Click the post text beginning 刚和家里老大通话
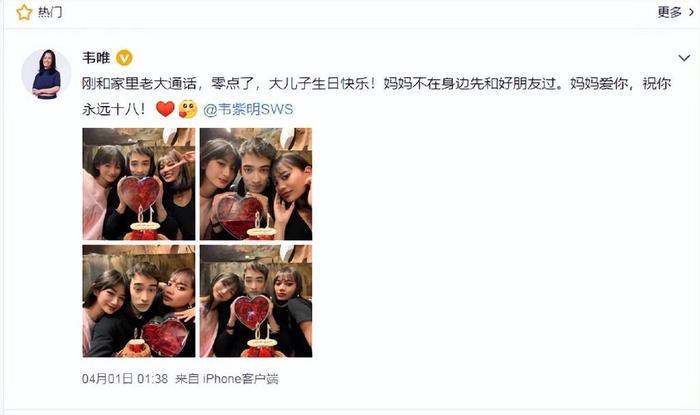The image size is (700, 415). 376,83
